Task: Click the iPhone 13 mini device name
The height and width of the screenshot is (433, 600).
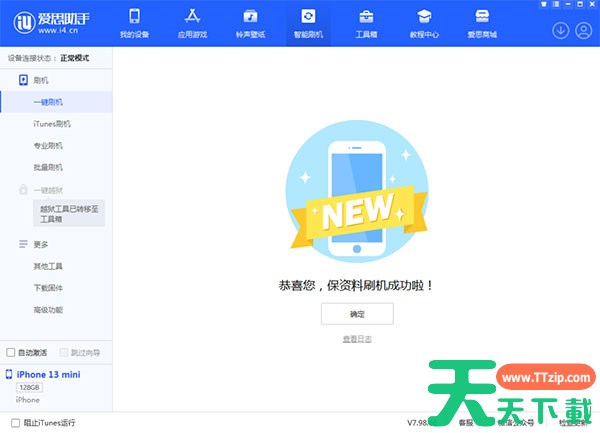Action: pyautogui.click(x=48, y=374)
